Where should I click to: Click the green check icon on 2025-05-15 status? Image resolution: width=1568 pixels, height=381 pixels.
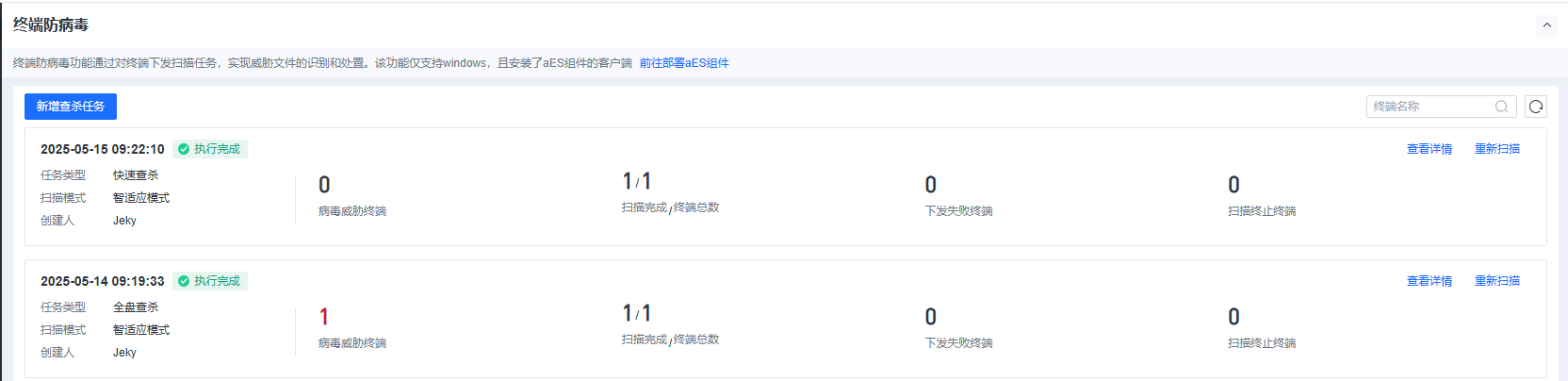click(x=184, y=149)
